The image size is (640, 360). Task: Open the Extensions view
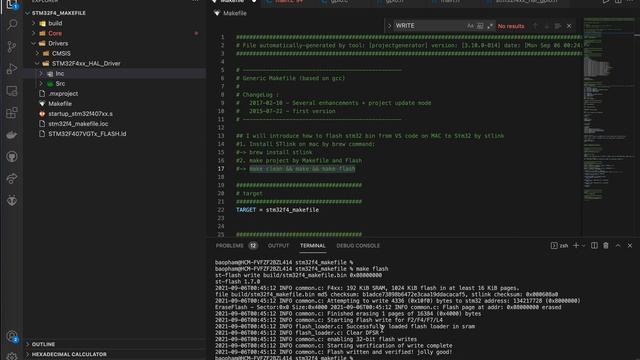coord(12,113)
